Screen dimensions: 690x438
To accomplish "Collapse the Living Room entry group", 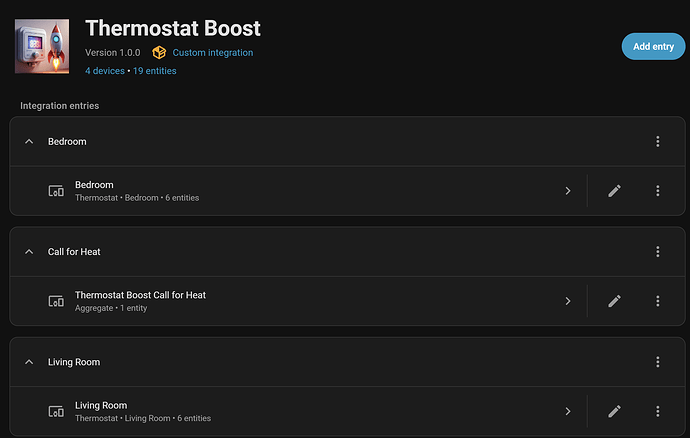I will tap(29, 362).
